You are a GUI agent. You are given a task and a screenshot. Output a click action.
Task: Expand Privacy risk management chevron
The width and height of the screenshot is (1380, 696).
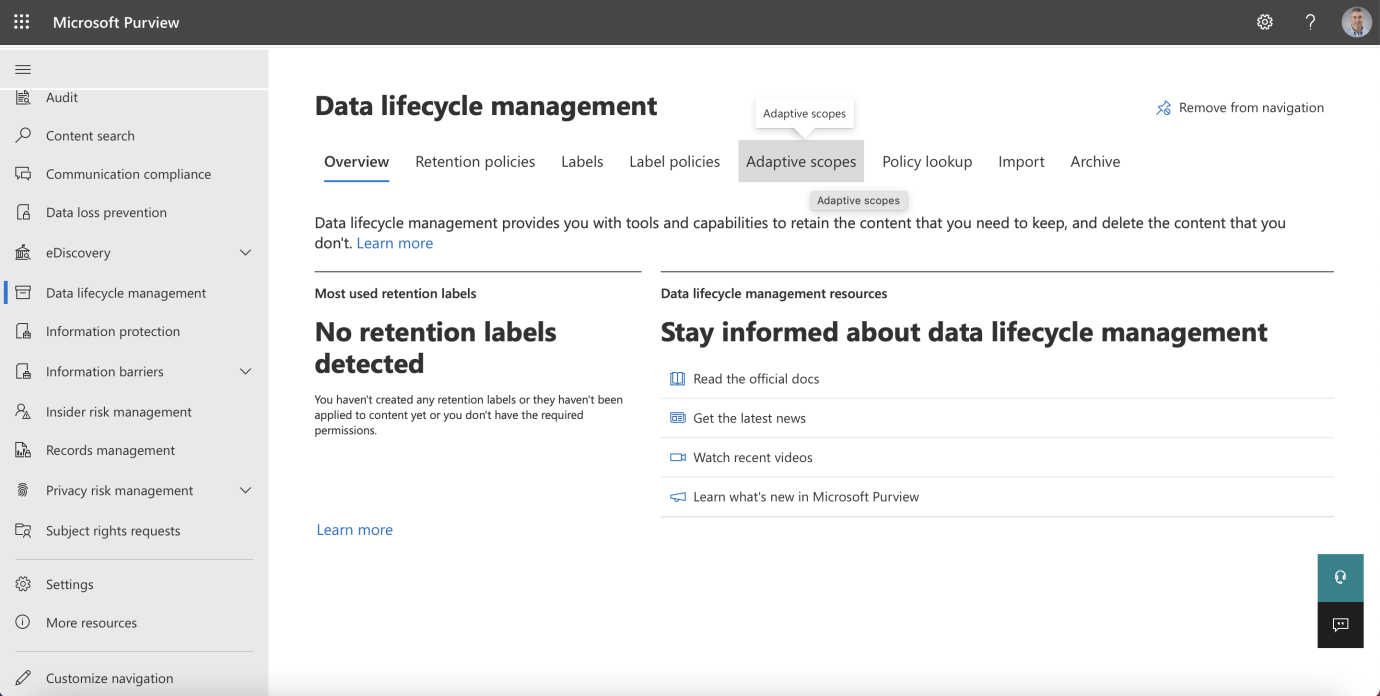[245, 491]
